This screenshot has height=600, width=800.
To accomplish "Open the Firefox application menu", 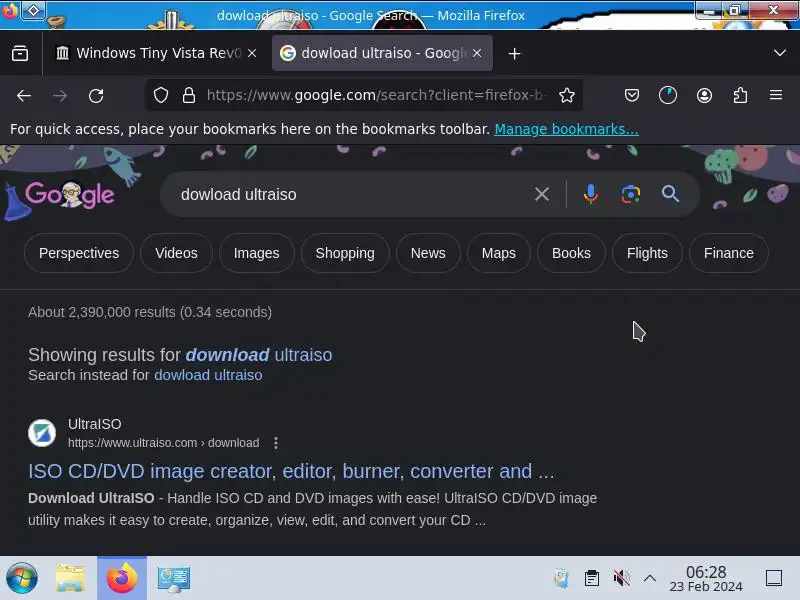I will (776, 95).
